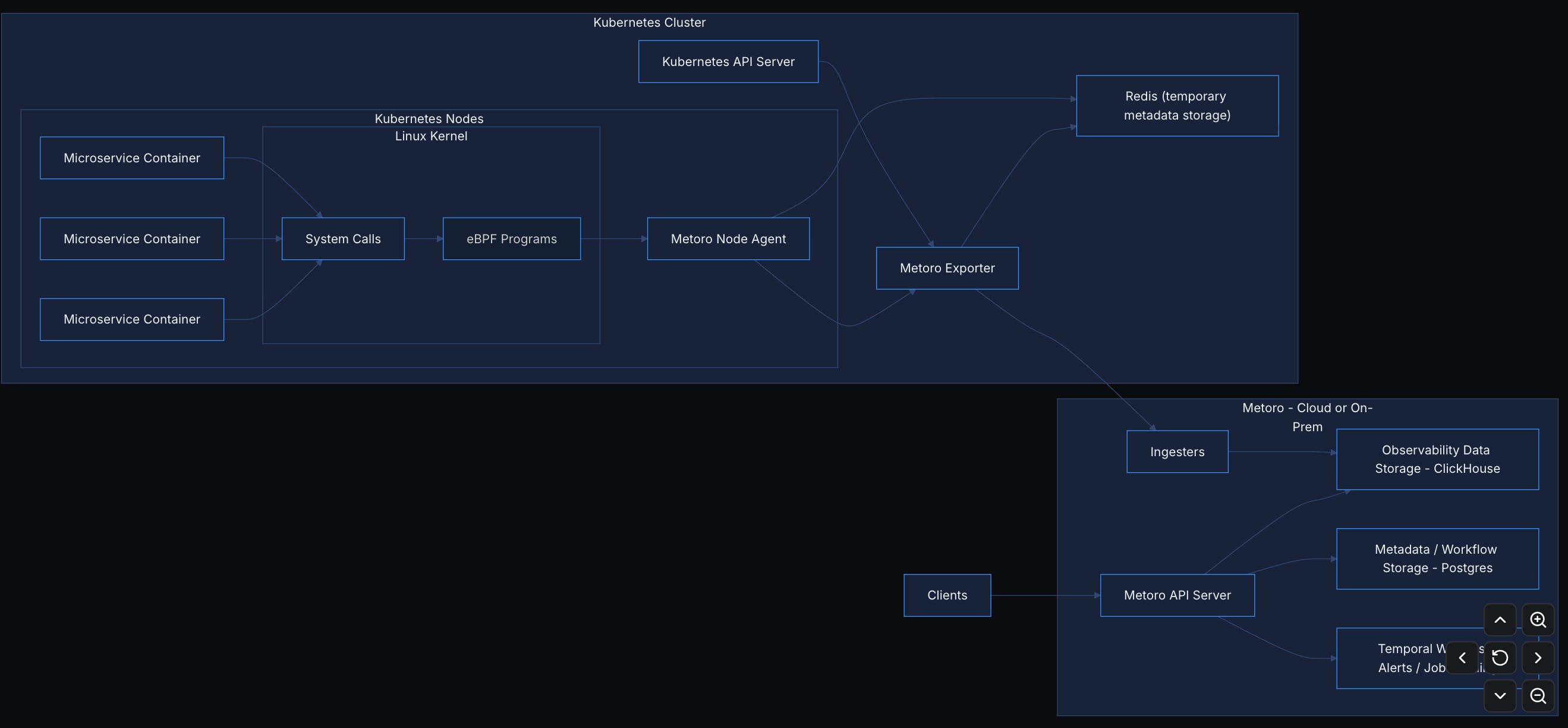Image resolution: width=1568 pixels, height=728 pixels.
Task: Click the zoom in magnifier icon
Action: point(1538,620)
